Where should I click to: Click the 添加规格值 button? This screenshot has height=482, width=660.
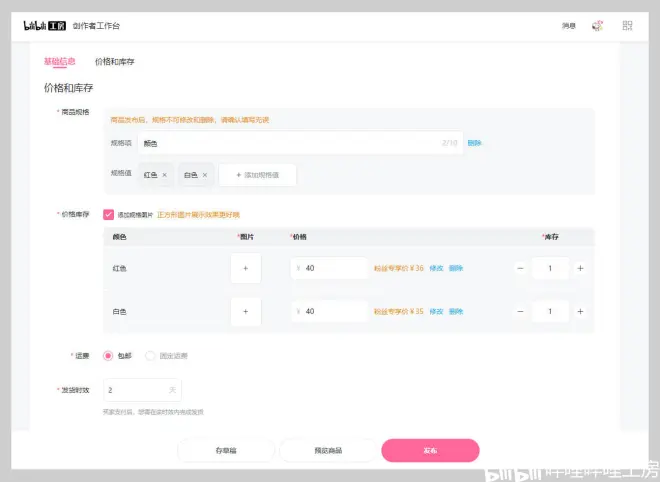coord(258,175)
